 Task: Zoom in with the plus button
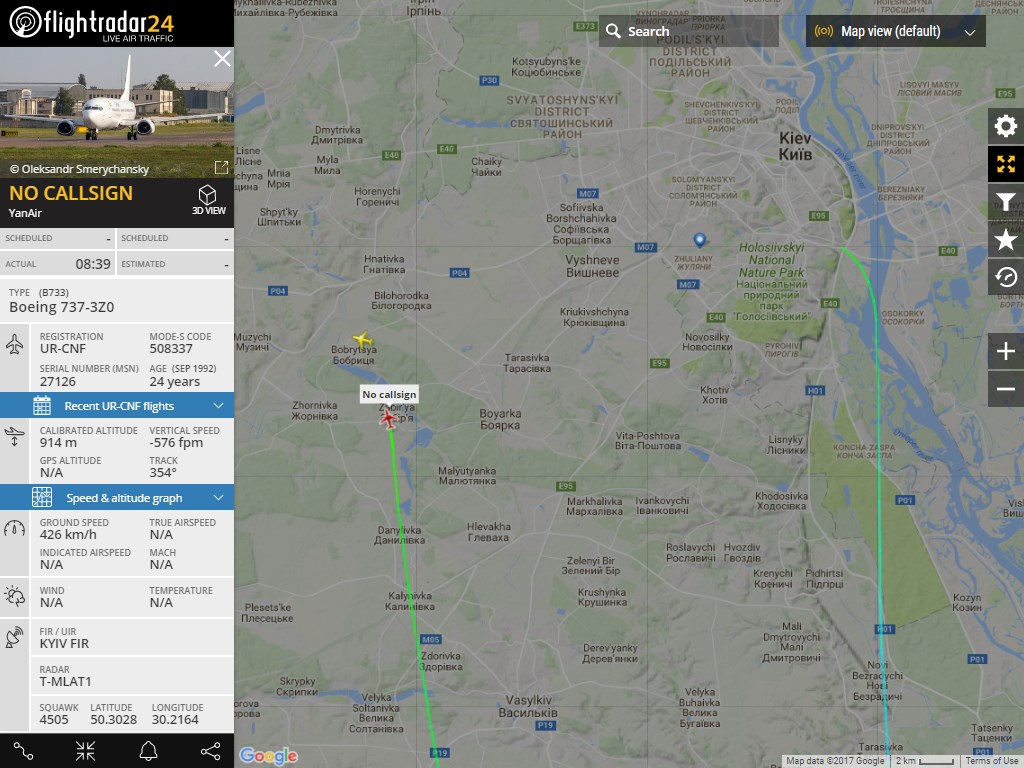[1006, 351]
